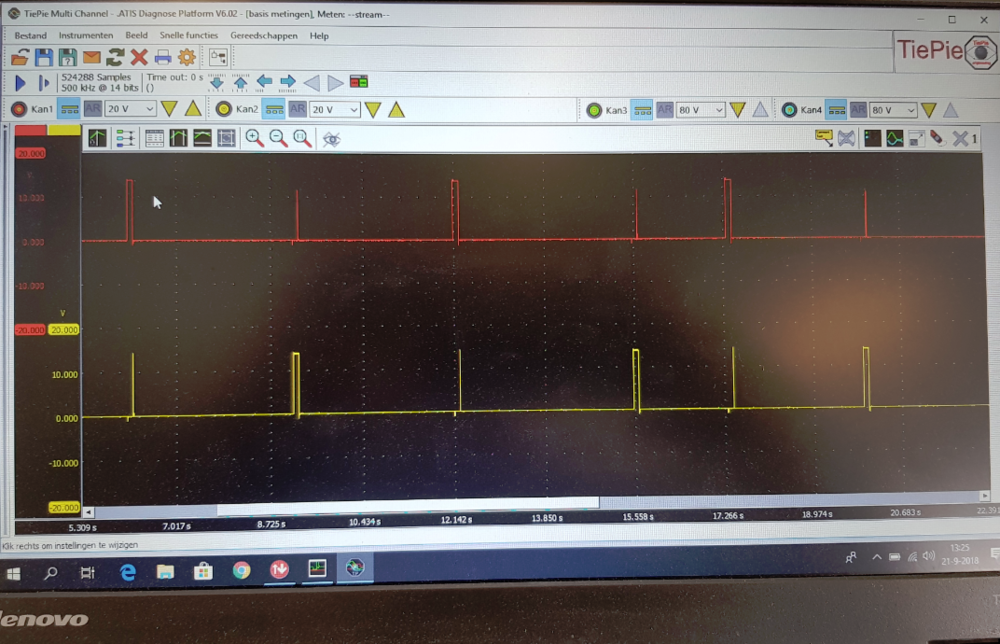Image resolution: width=1000 pixels, height=644 pixels.
Task: Click the zoom out magnifier icon
Action: tap(278, 138)
